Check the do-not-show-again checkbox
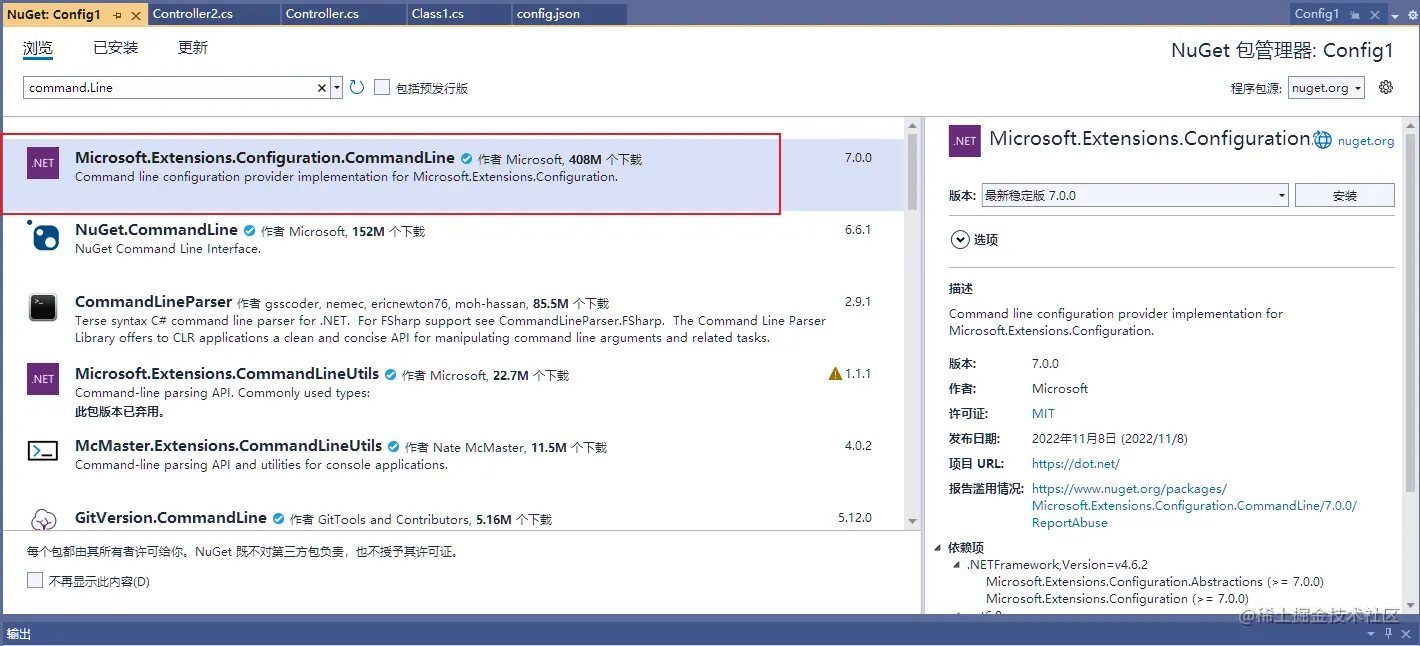The width and height of the screenshot is (1420, 646). tap(35, 580)
